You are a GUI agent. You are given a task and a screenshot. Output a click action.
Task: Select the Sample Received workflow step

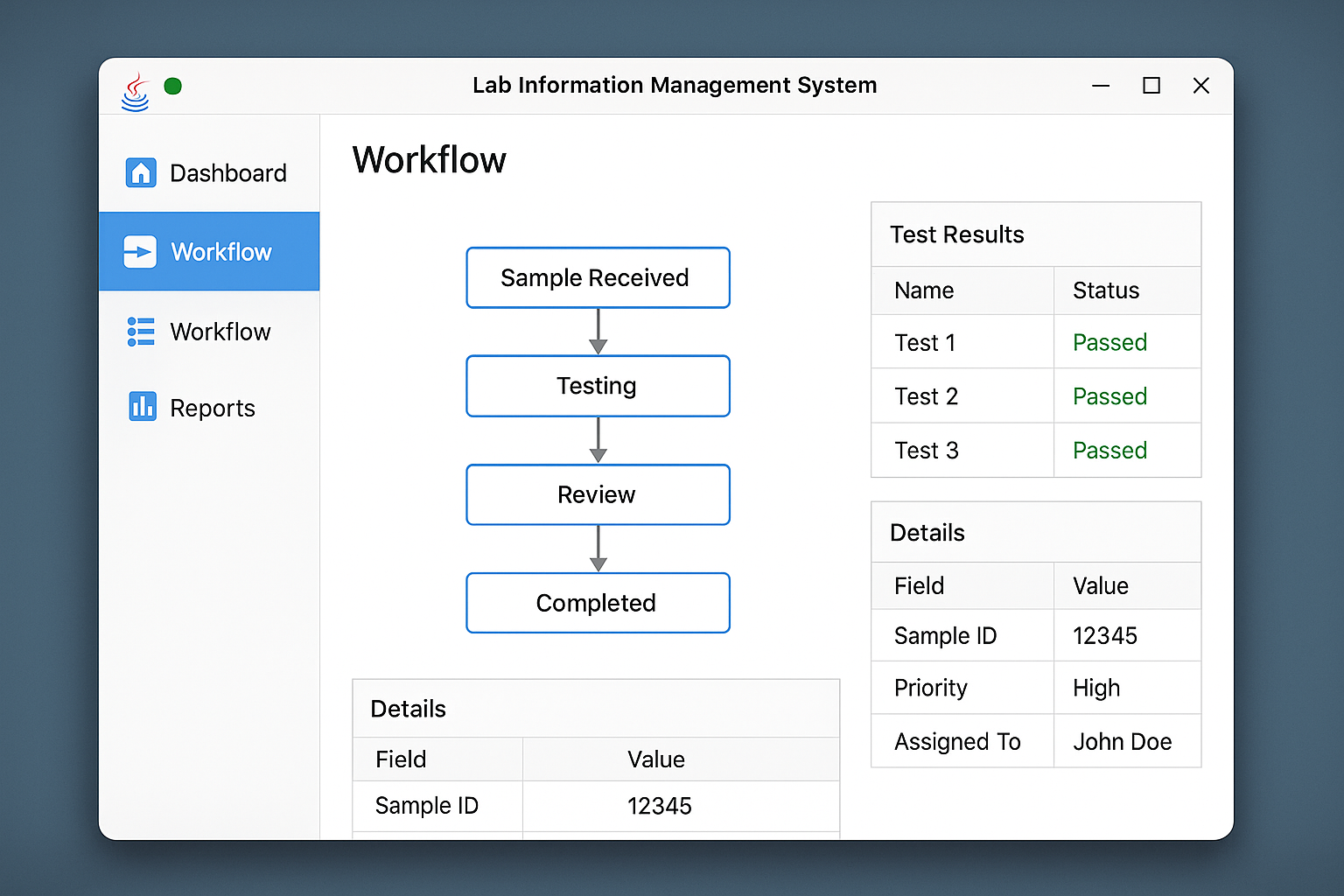point(598,277)
